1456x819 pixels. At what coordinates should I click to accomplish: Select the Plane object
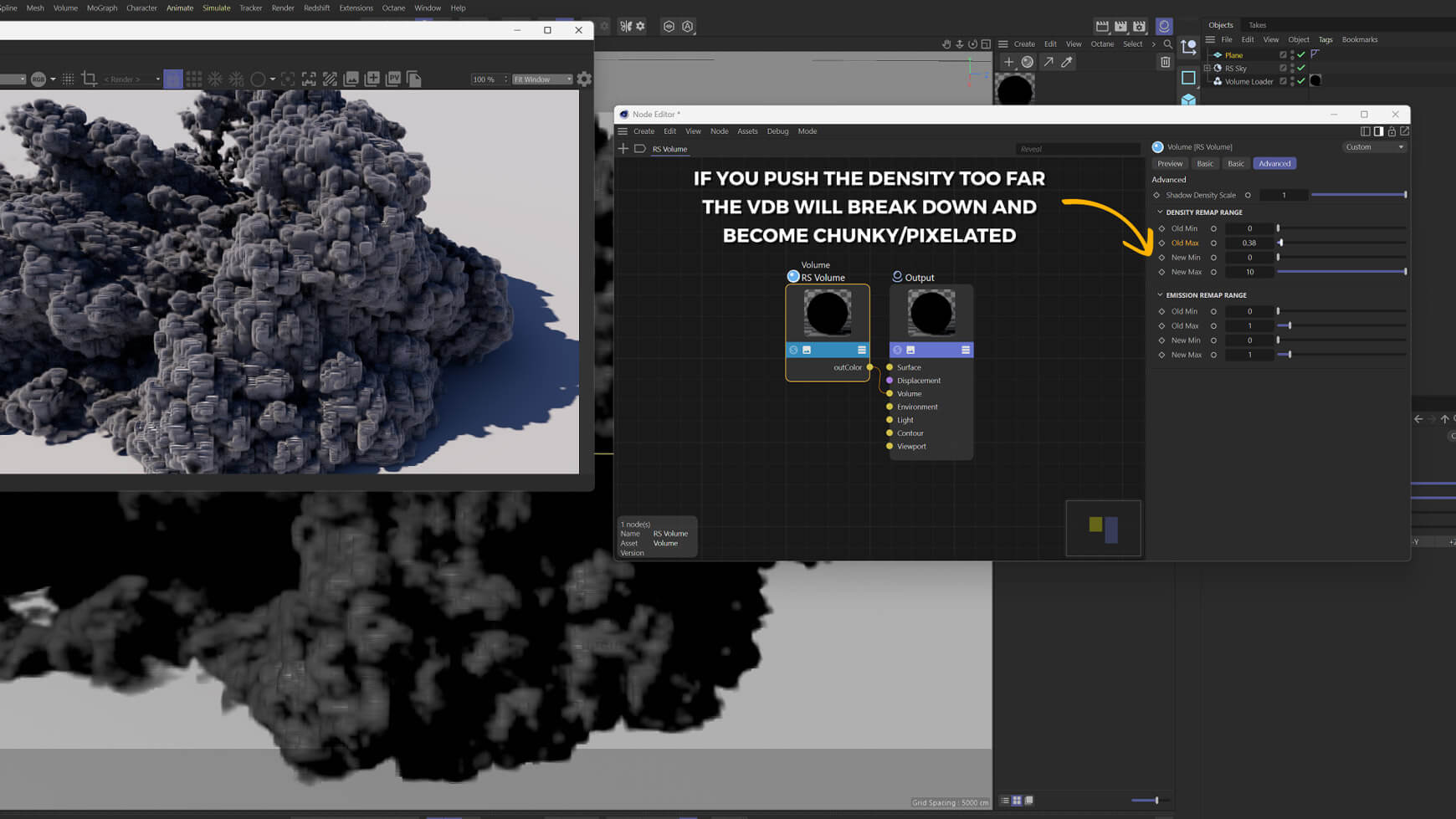pos(1233,54)
